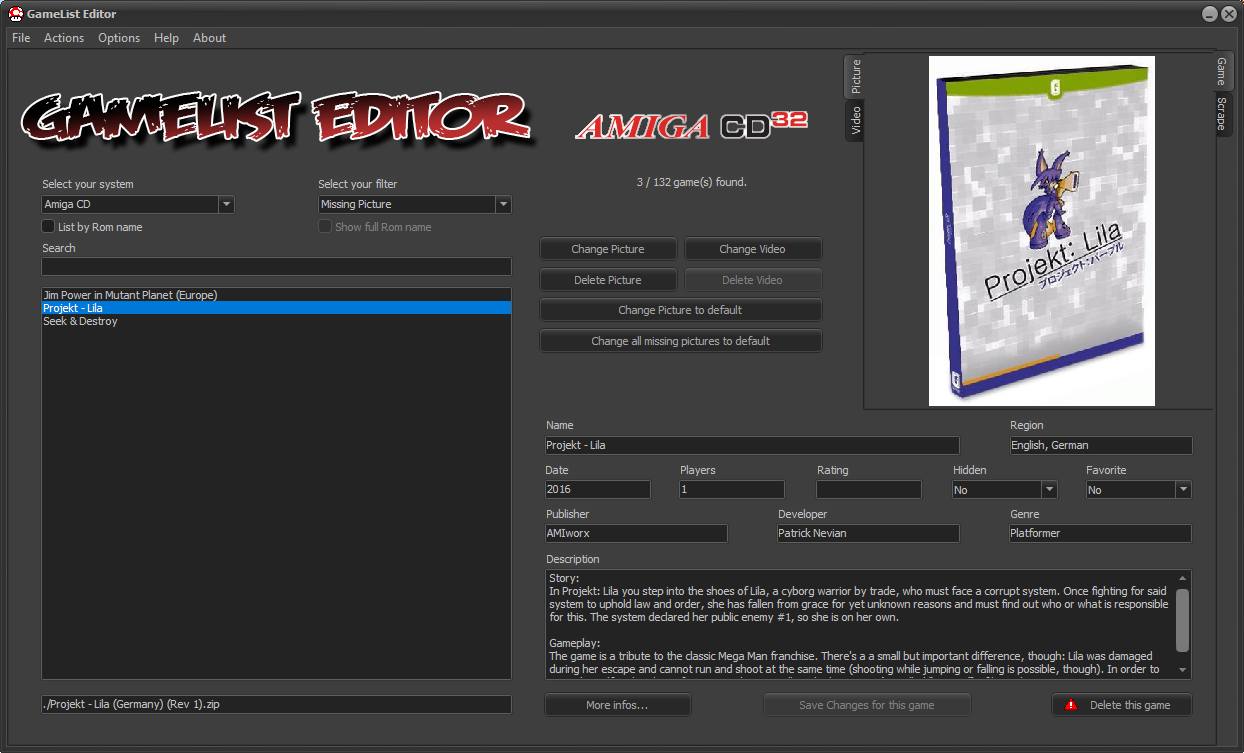Open More infos… dialog
Viewport: 1244px width, 753px height.
[617, 705]
